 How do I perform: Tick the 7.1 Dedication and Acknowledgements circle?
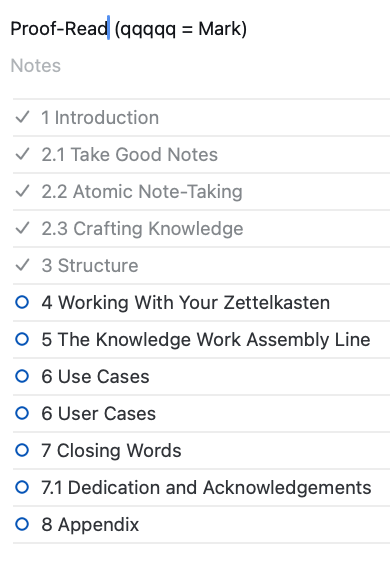pyautogui.click(x=22, y=487)
